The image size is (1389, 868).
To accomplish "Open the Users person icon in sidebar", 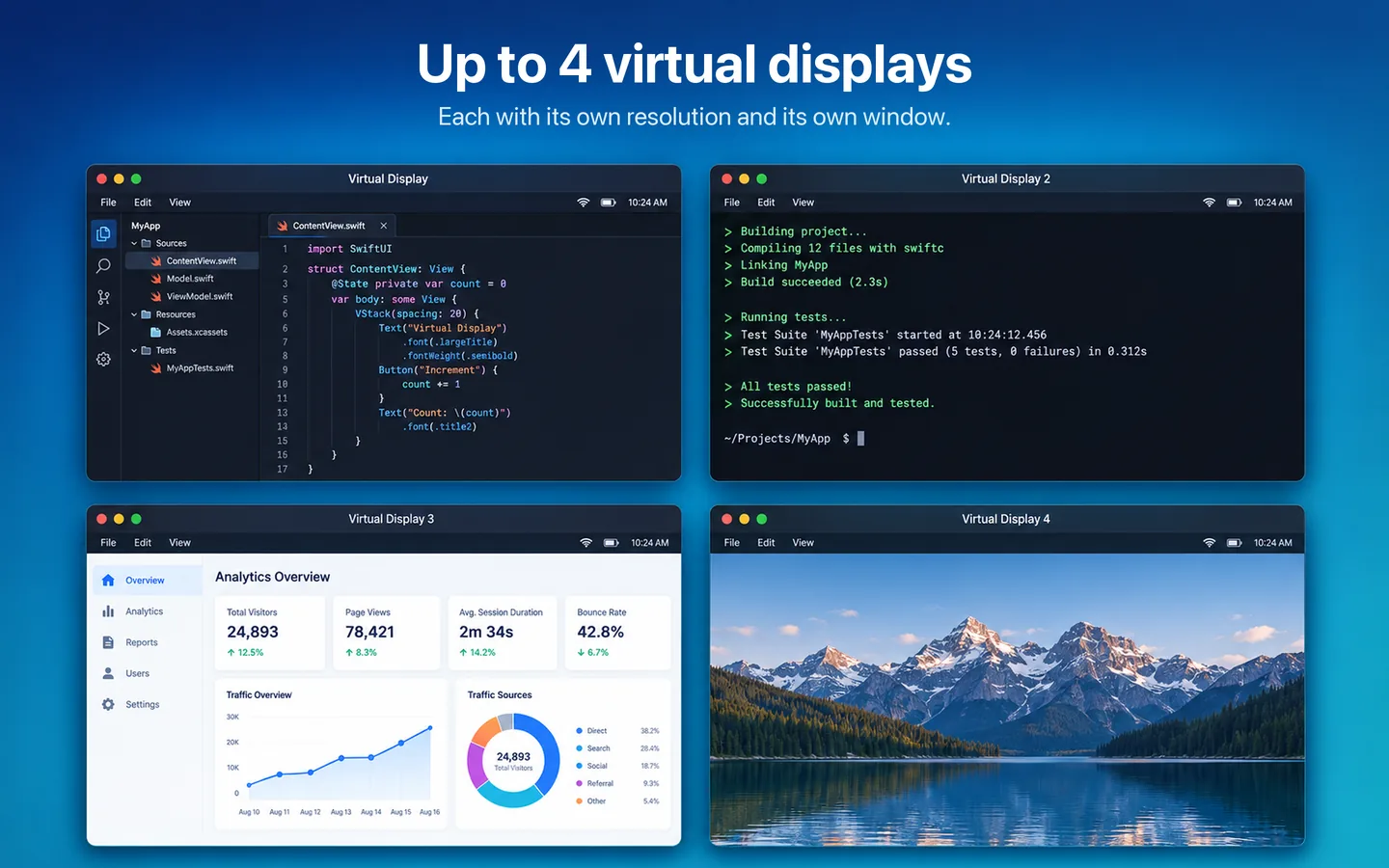I will [108, 673].
